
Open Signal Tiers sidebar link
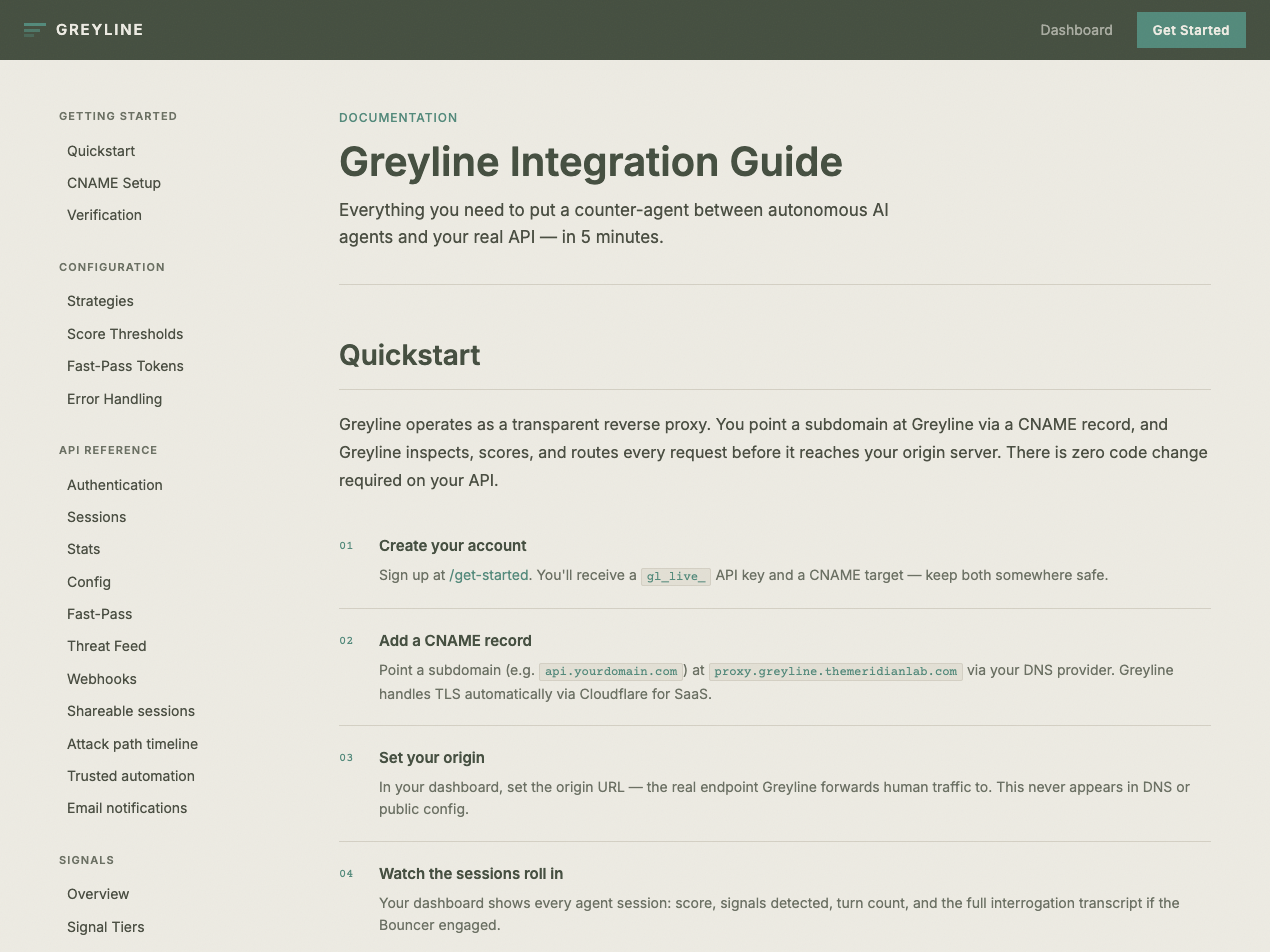pos(105,927)
